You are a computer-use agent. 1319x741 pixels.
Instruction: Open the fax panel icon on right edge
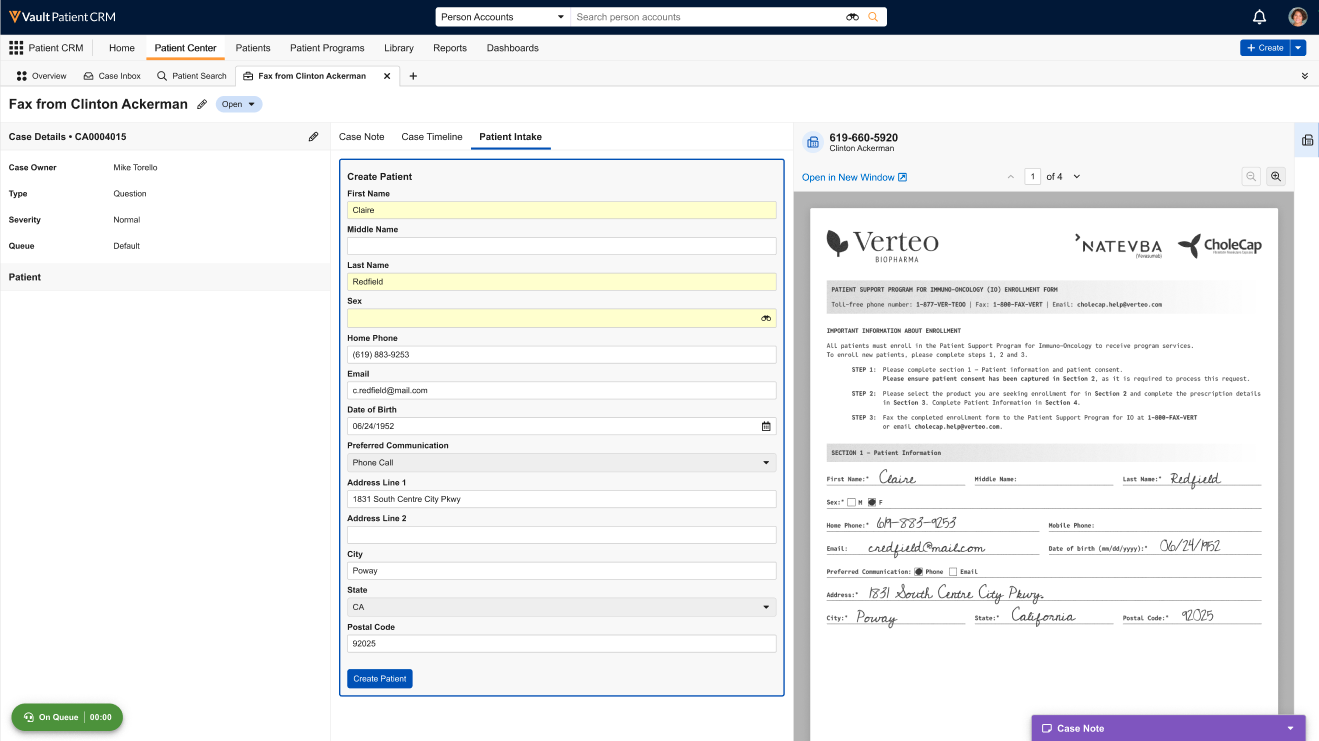[1307, 141]
